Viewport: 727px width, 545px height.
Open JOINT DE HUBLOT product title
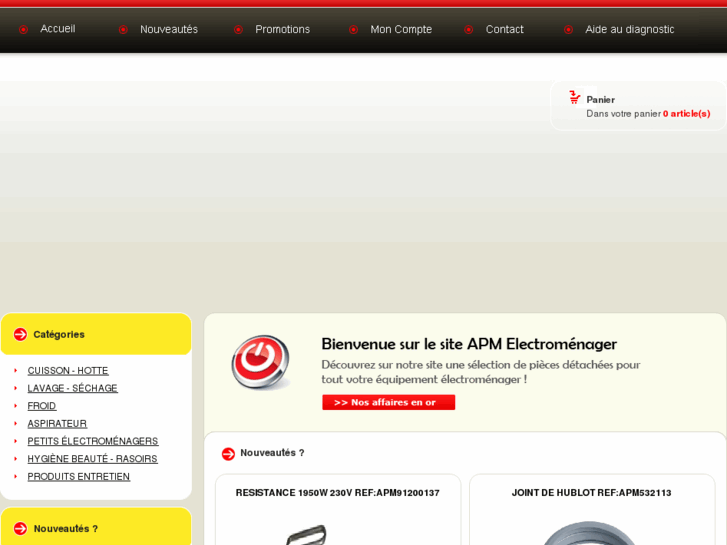click(591, 493)
